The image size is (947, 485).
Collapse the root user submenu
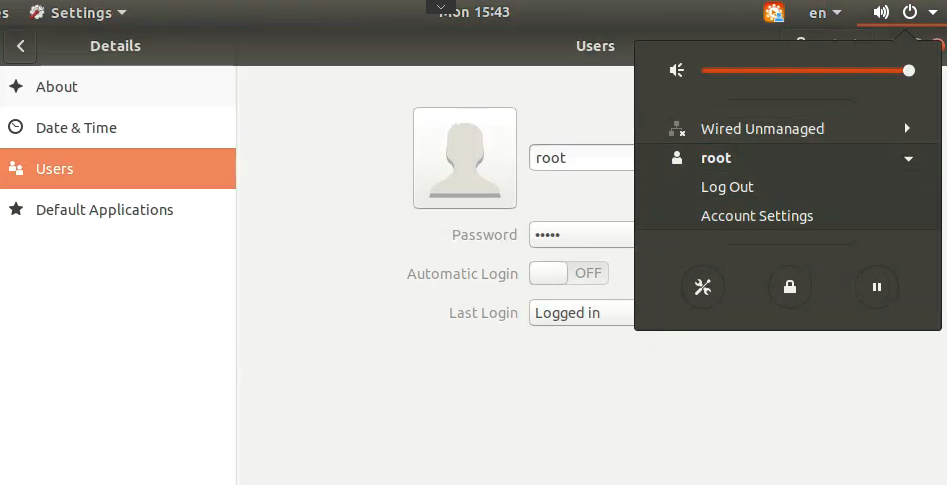[x=788, y=158]
